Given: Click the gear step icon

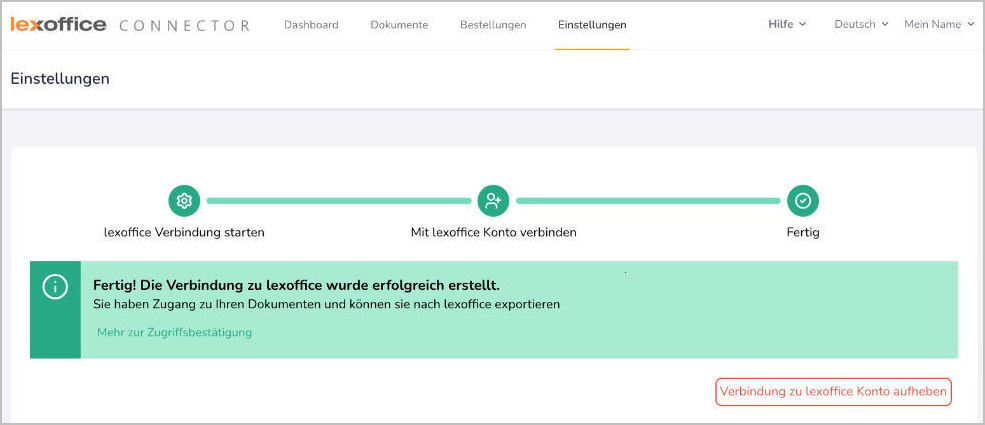Looking at the screenshot, I should click(184, 201).
